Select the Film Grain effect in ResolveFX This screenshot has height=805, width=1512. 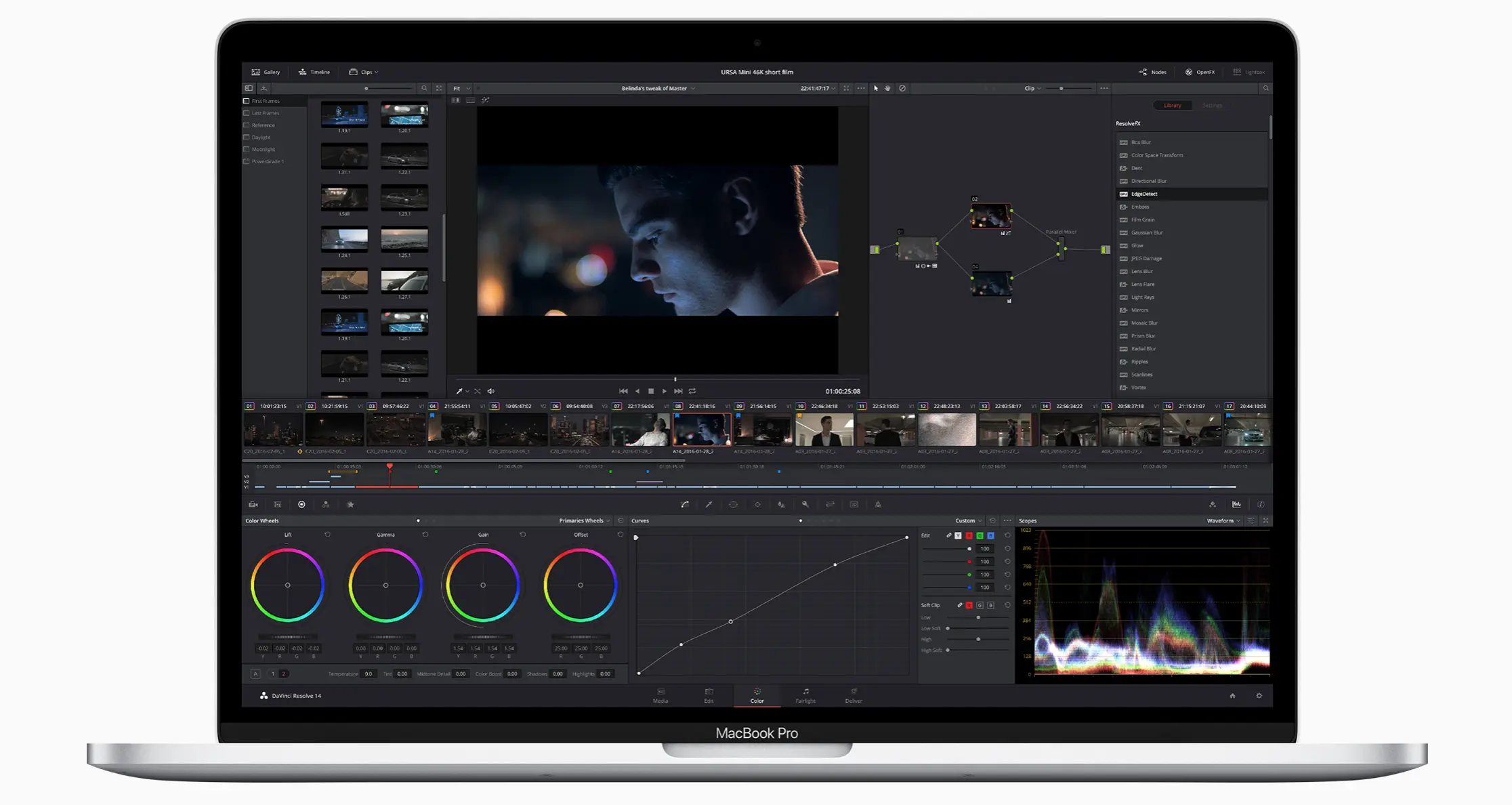tap(1143, 220)
